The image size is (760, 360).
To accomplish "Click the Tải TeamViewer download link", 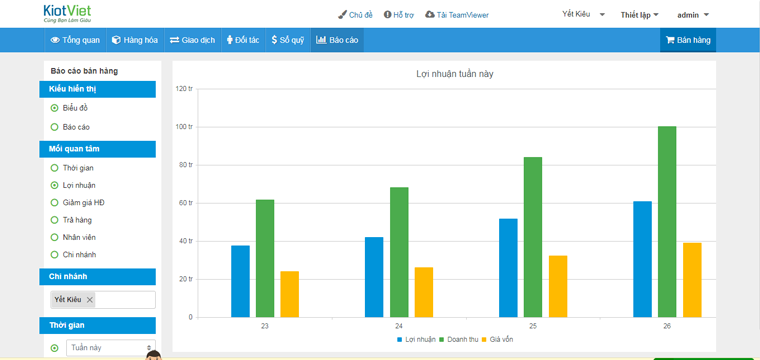I will 457,15.
